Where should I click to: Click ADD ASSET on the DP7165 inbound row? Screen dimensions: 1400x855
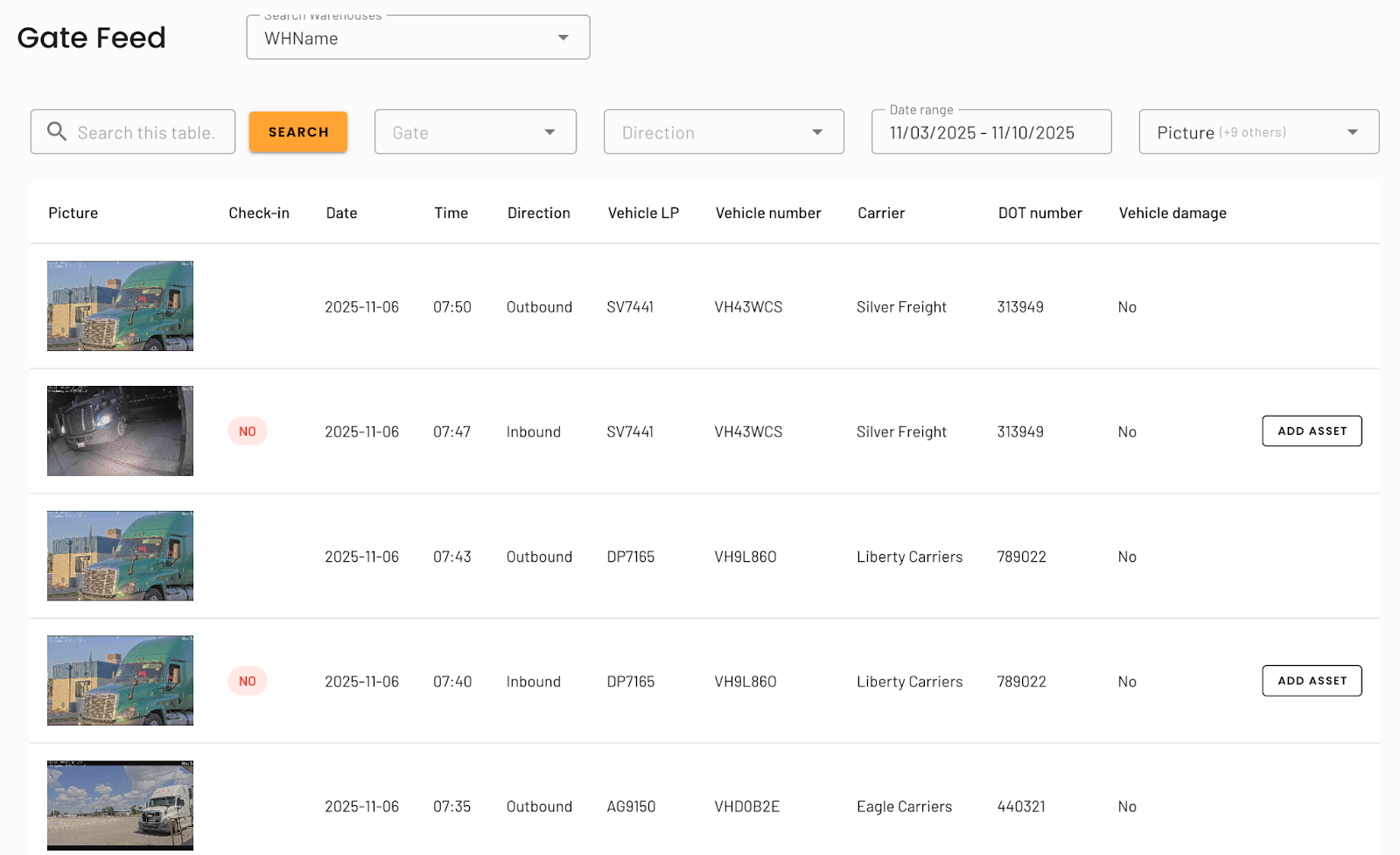coord(1311,680)
